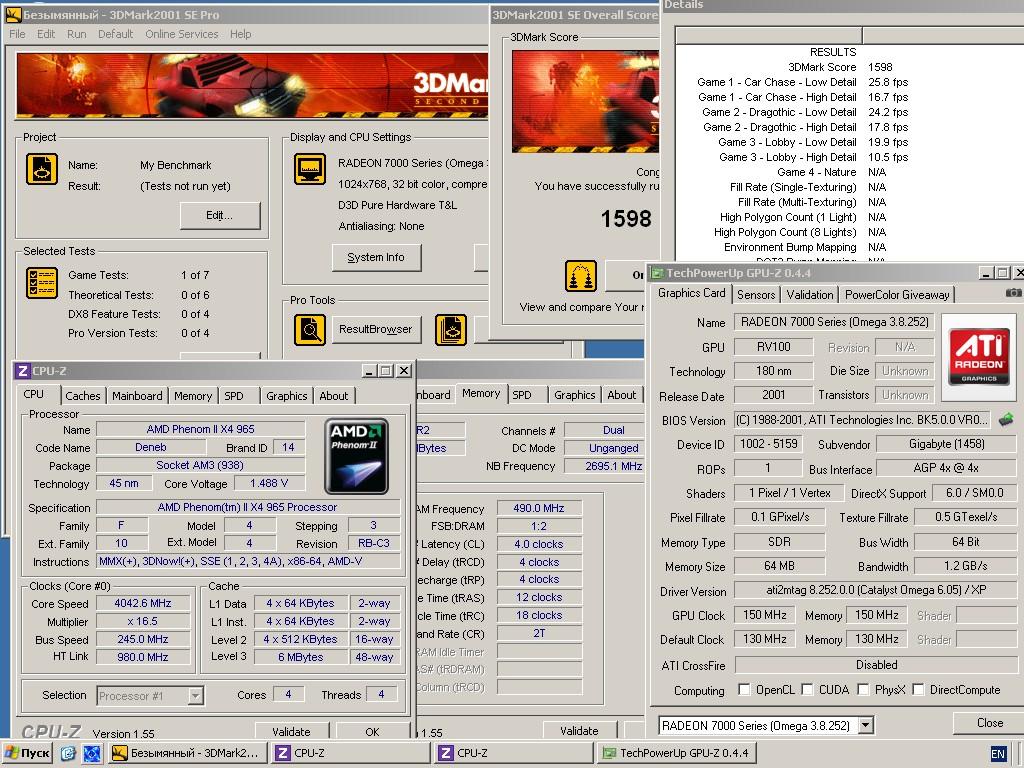This screenshot has height=768, width=1024.
Task: Click the System Info button
Action: [x=376, y=257]
